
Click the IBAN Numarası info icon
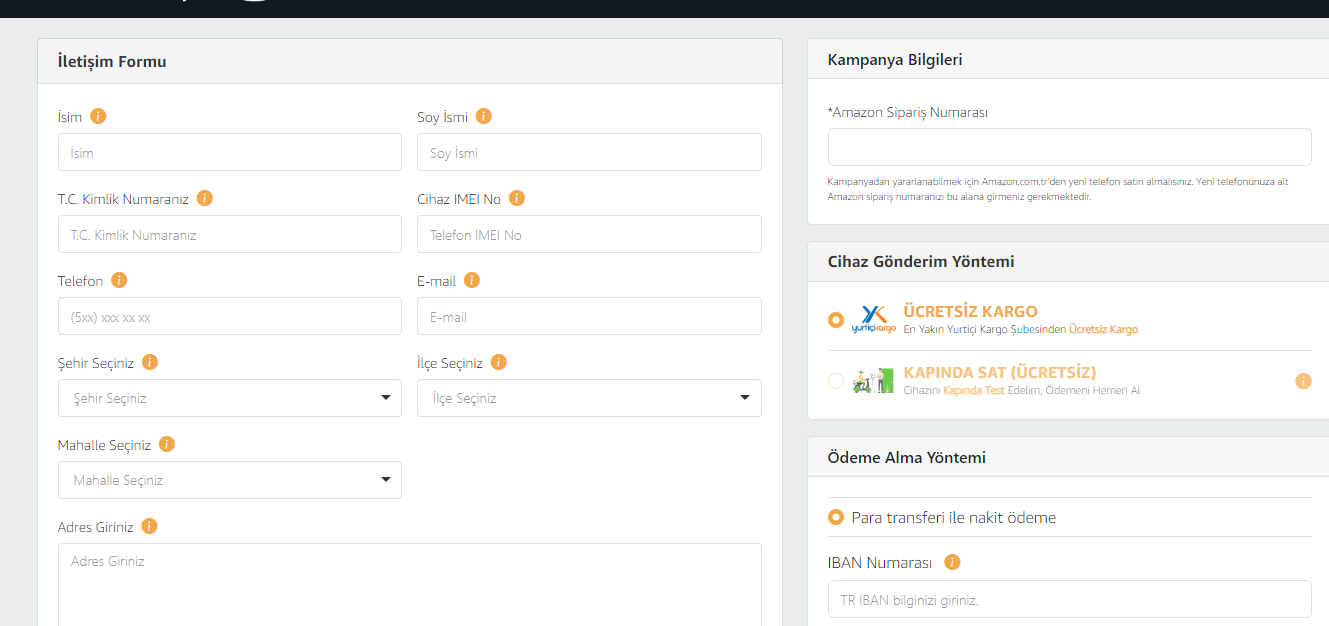pos(952,562)
